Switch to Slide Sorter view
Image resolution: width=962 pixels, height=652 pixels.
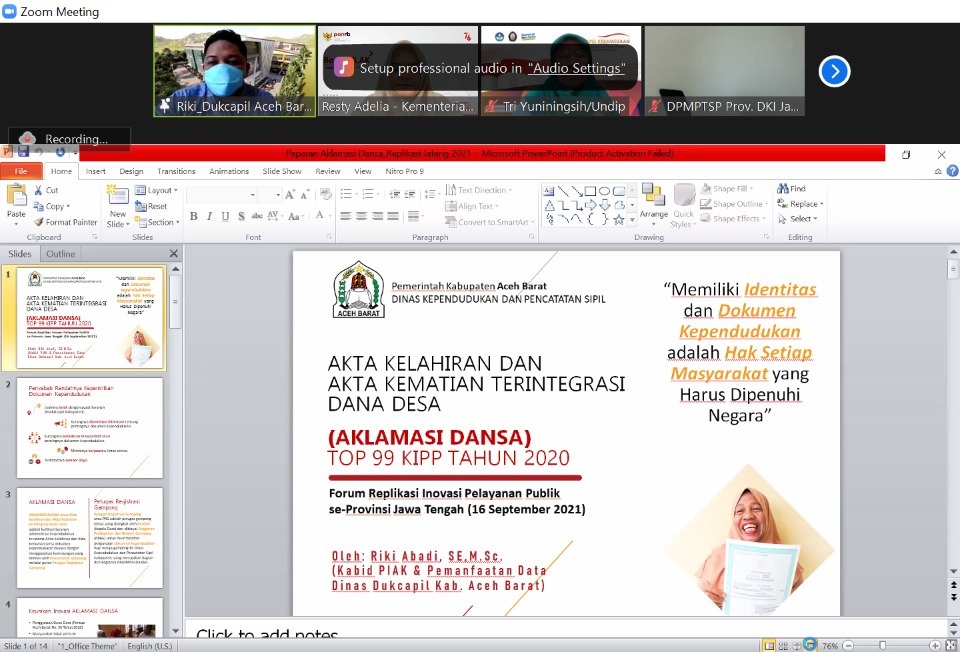click(x=783, y=646)
